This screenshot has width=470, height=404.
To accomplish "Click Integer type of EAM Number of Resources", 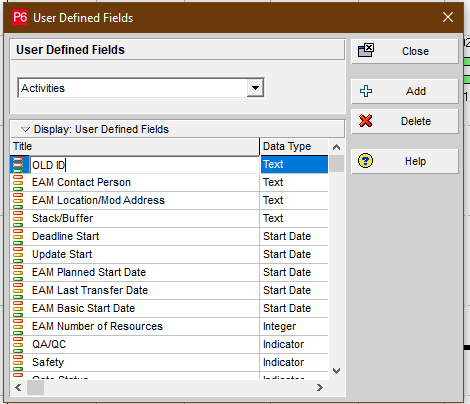I will (x=294, y=327).
